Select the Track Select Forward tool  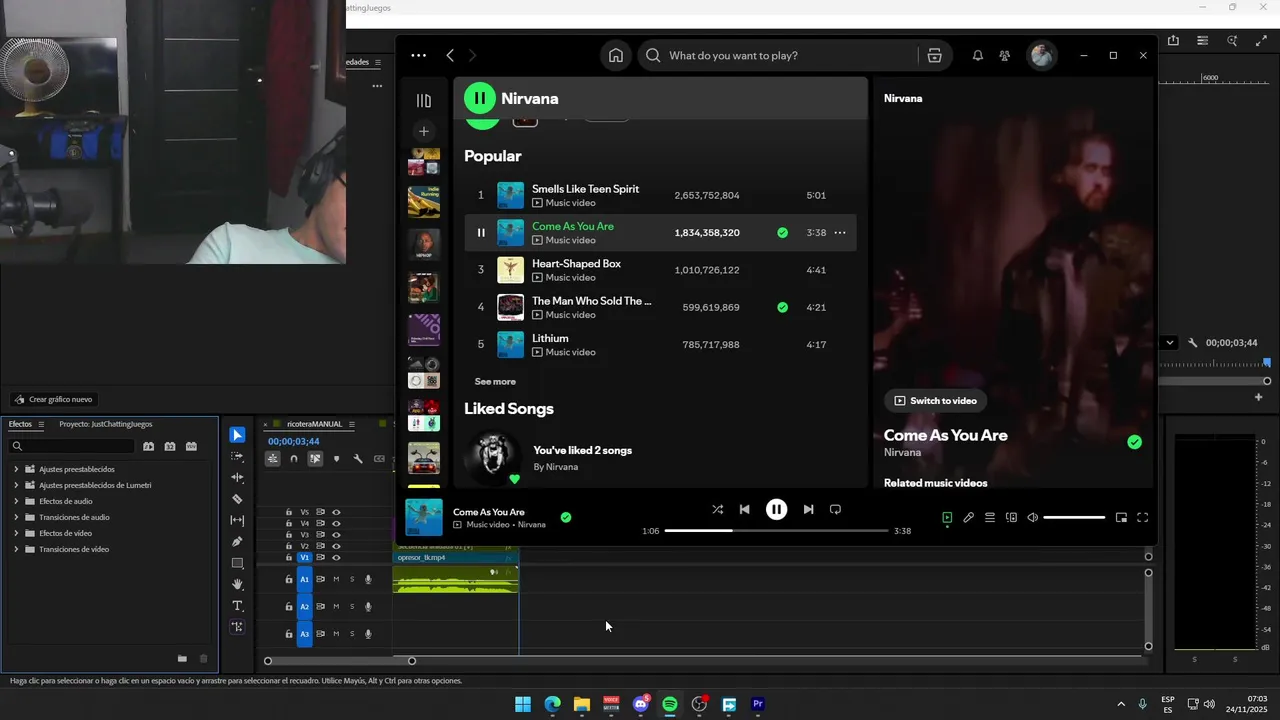point(237,456)
